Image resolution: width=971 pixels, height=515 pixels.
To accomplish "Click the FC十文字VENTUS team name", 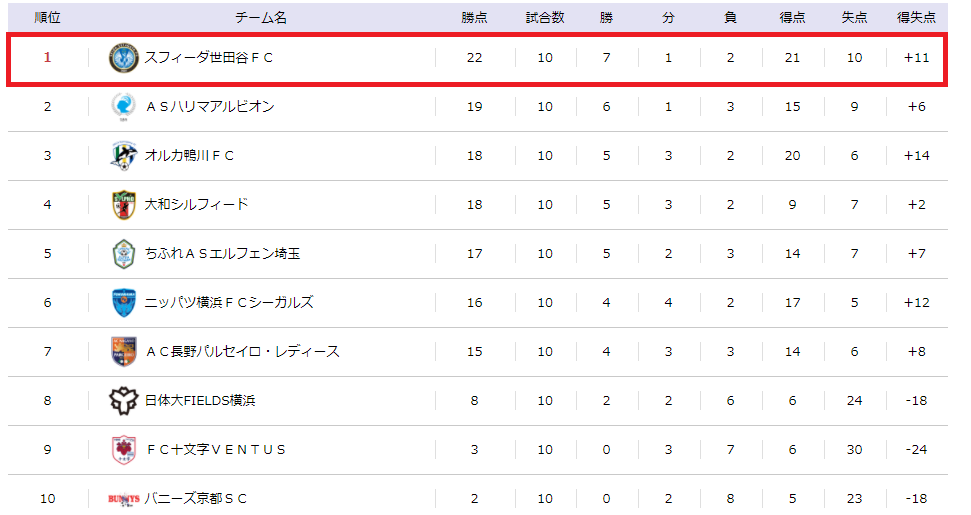I will tap(216, 450).
